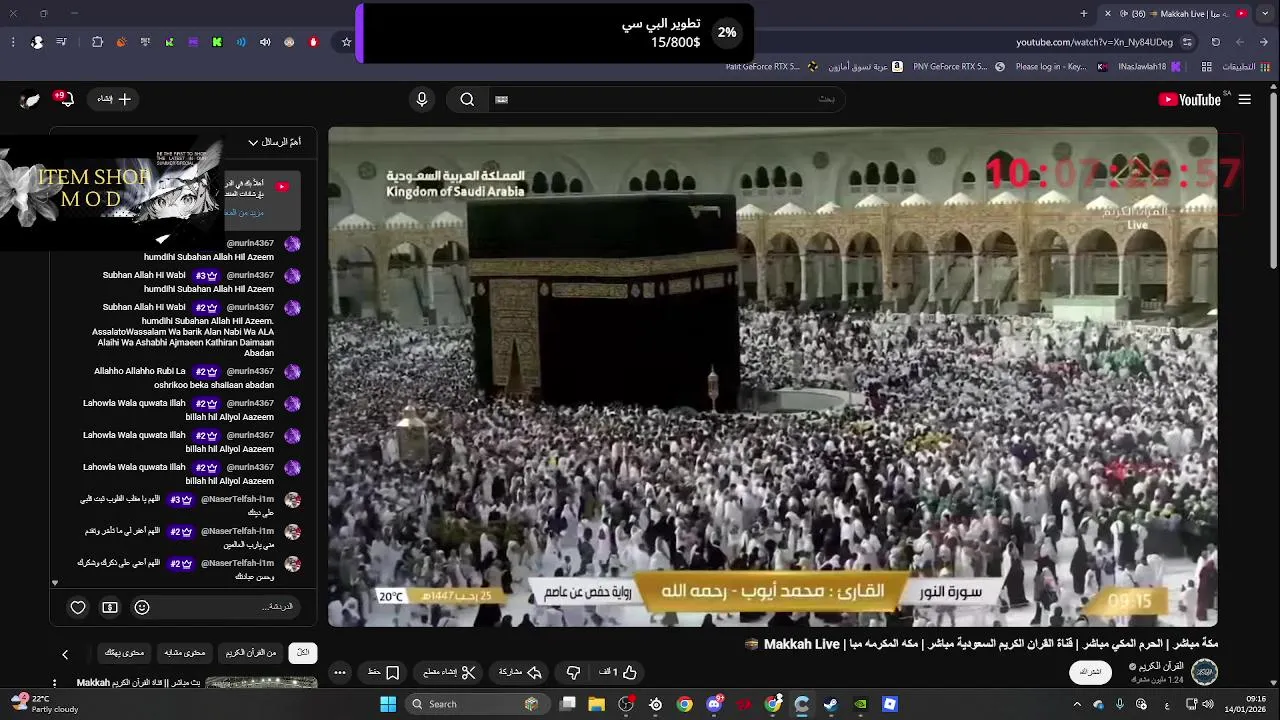Play the Kaaba live stream video

click(x=773, y=377)
